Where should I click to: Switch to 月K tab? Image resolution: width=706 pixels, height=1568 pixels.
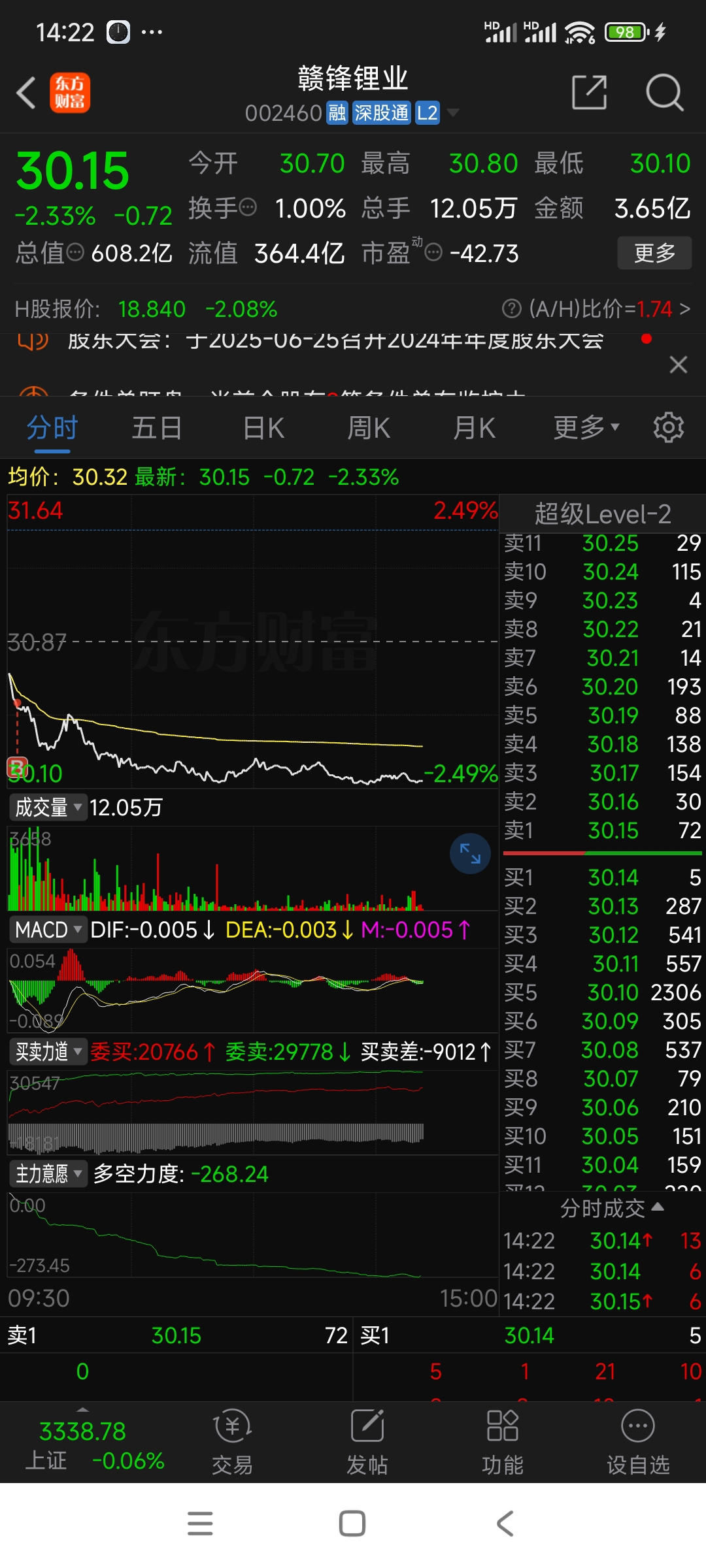[x=475, y=428]
